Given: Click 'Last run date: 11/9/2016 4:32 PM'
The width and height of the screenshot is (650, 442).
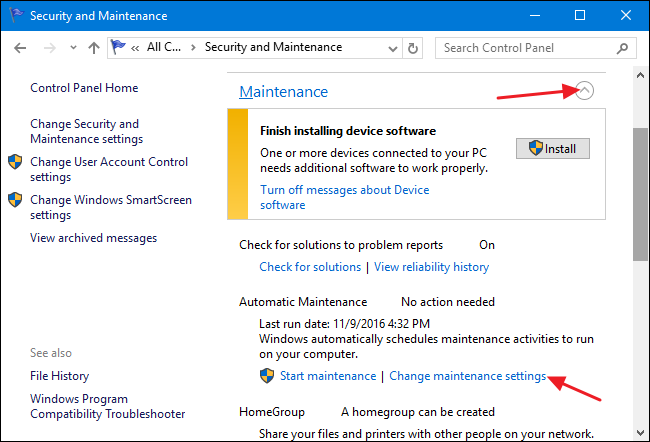Looking at the screenshot, I should coord(344,324).
